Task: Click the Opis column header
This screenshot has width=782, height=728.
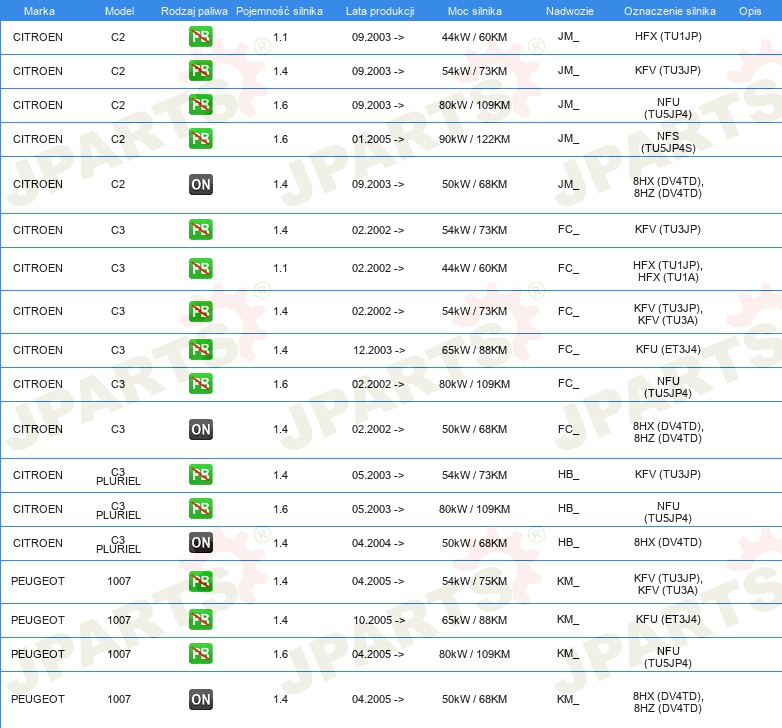Action: point(750,11)
